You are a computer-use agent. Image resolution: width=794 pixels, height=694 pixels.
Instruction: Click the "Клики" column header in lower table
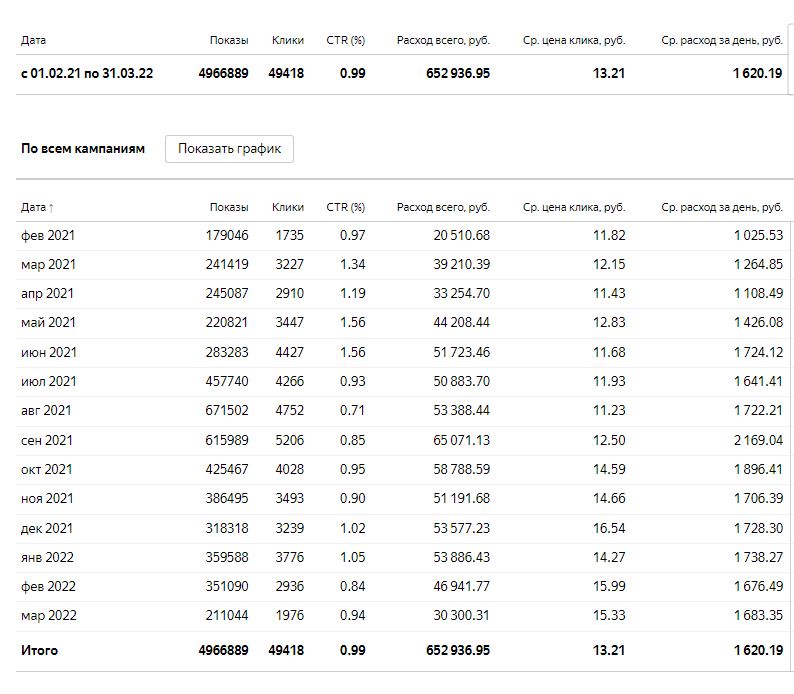[288, 207]
